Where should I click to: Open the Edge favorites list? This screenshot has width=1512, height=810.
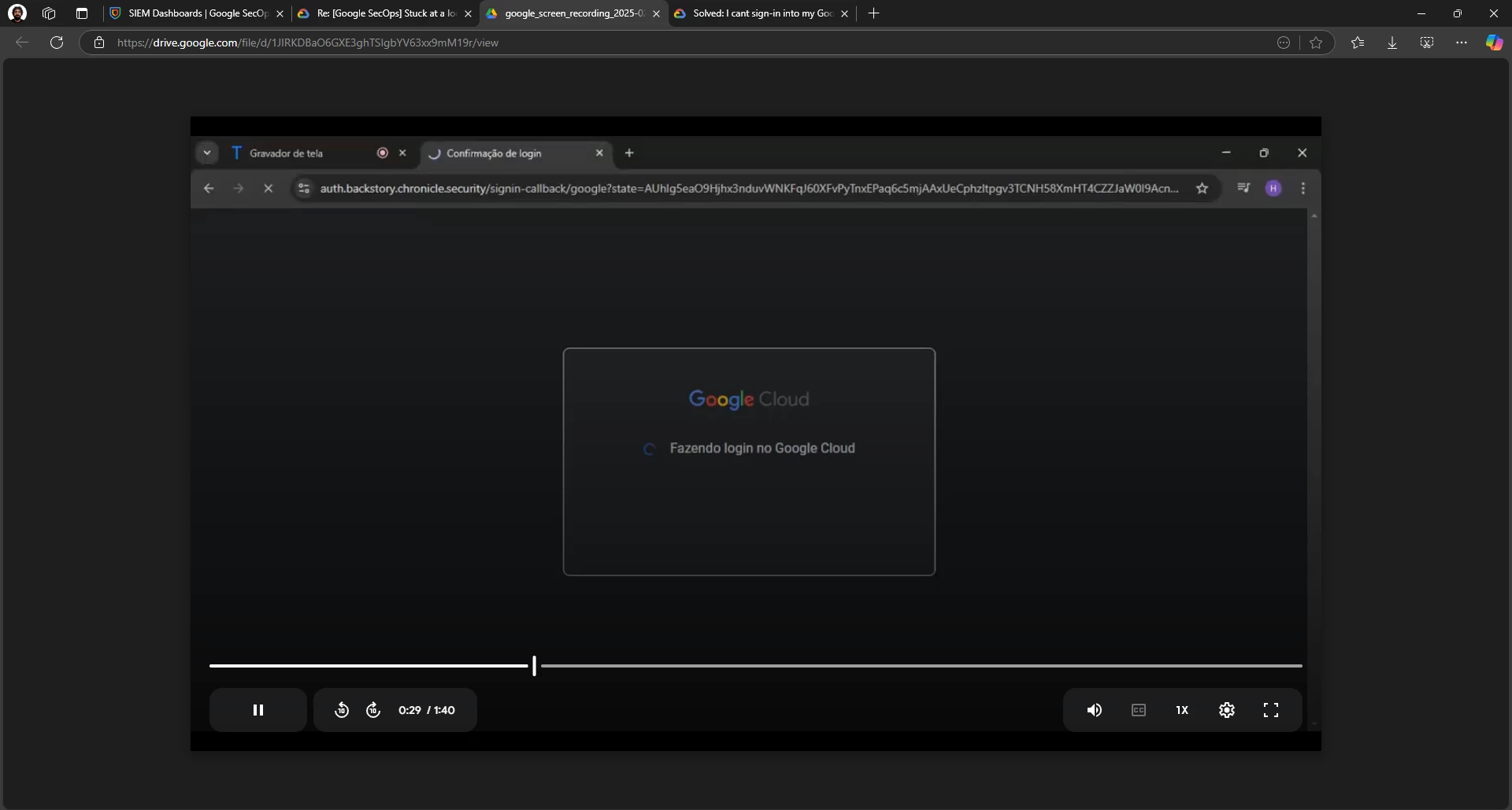[1358, 43]
